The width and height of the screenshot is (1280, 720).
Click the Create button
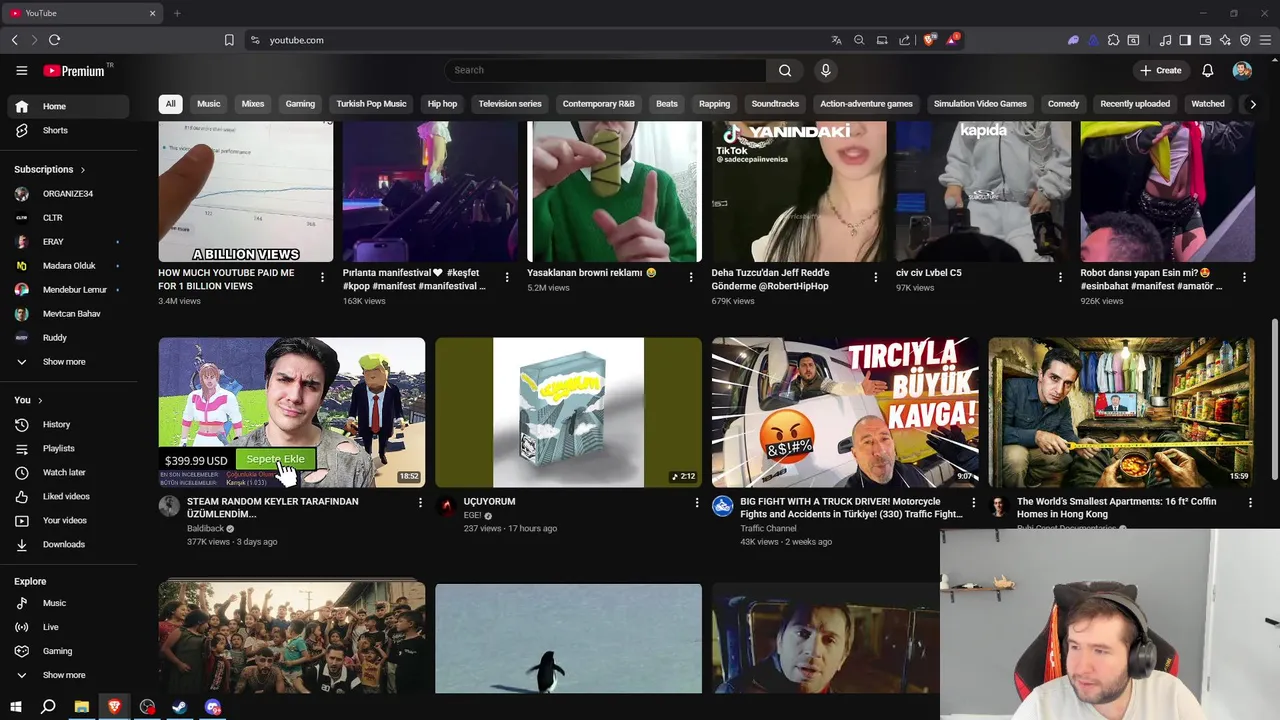1160,70
